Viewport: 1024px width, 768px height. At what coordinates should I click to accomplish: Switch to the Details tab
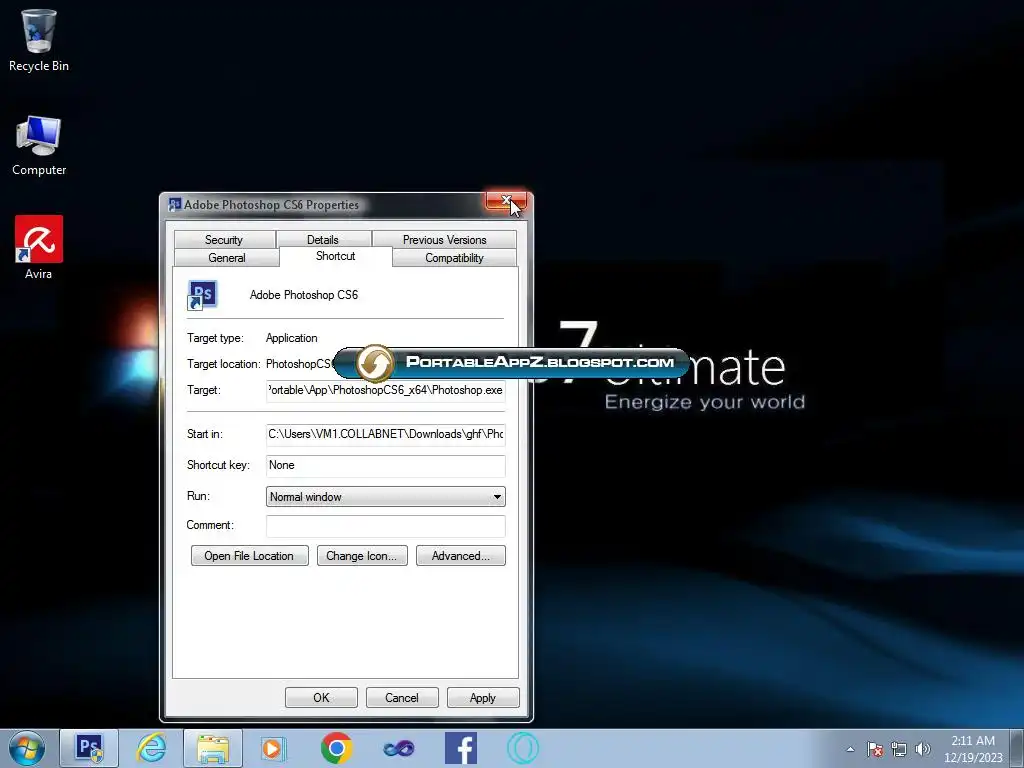(x=323, y=240)
